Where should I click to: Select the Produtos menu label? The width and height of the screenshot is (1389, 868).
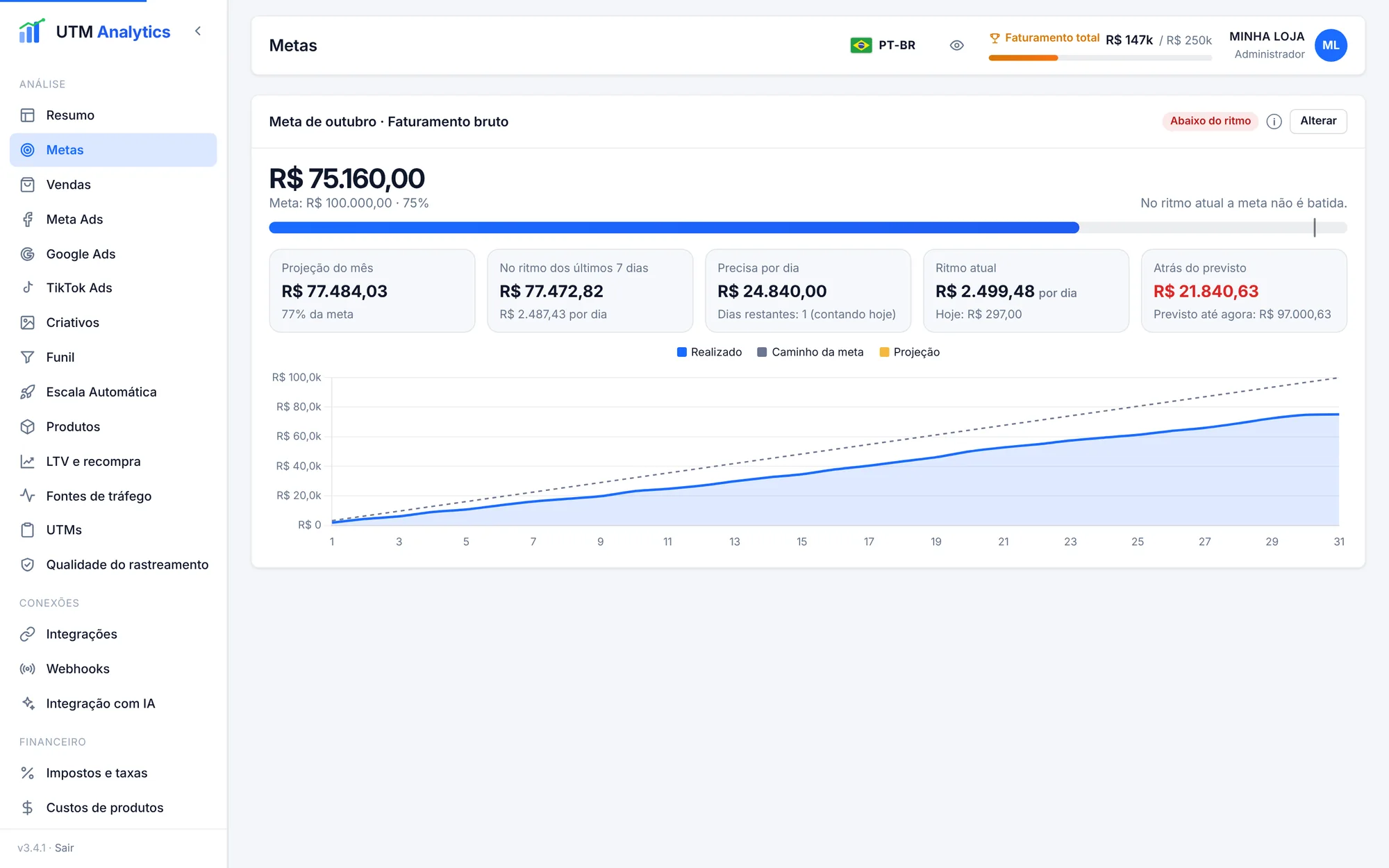pyautogui.click(x=73, y=426)
